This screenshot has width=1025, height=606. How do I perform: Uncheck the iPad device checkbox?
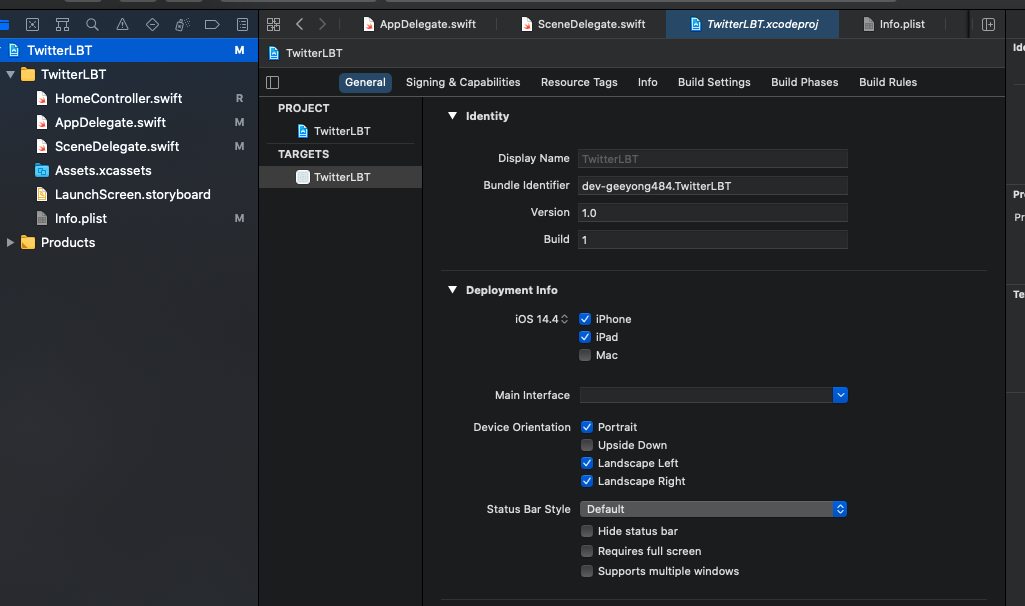coord(585,337)
